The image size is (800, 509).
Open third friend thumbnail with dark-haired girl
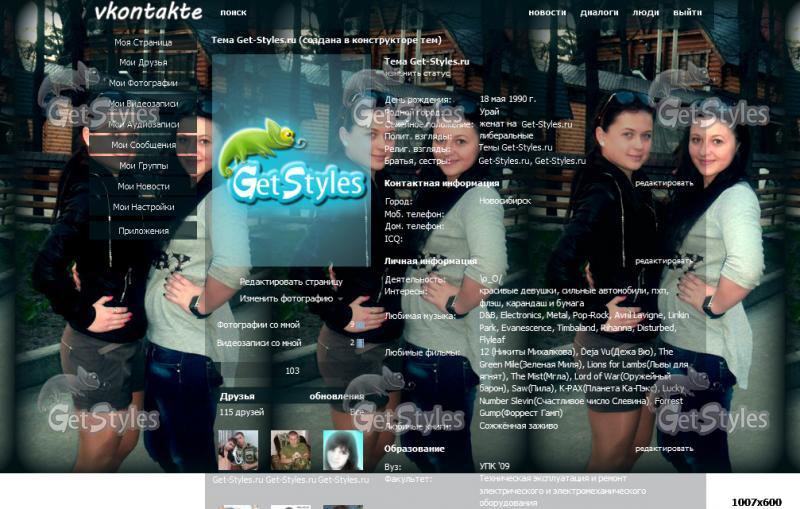pos(342,450)
